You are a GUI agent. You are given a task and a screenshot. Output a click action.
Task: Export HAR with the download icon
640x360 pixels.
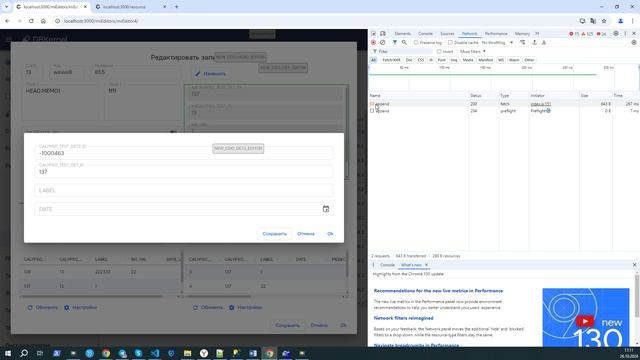pos(544,42)
